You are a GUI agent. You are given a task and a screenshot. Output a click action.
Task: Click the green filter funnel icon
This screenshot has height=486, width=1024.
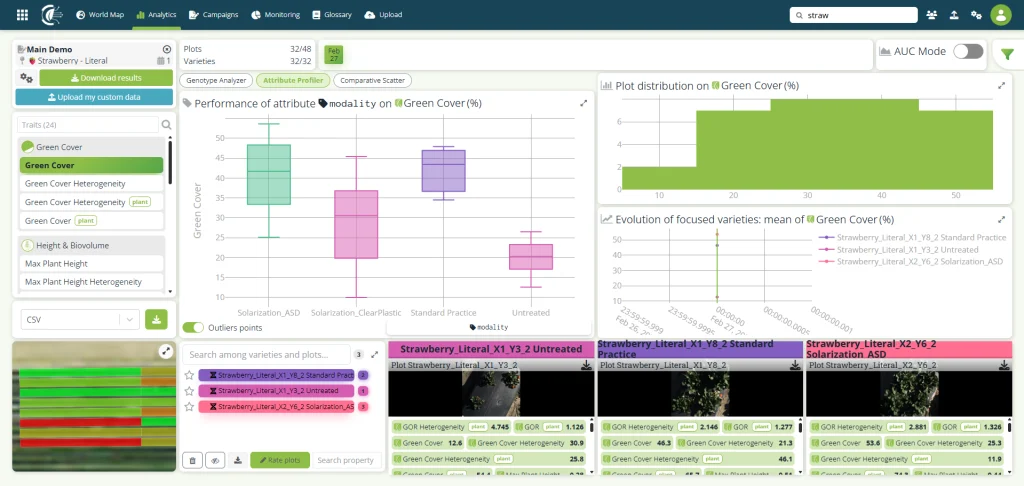[1008, 55]
